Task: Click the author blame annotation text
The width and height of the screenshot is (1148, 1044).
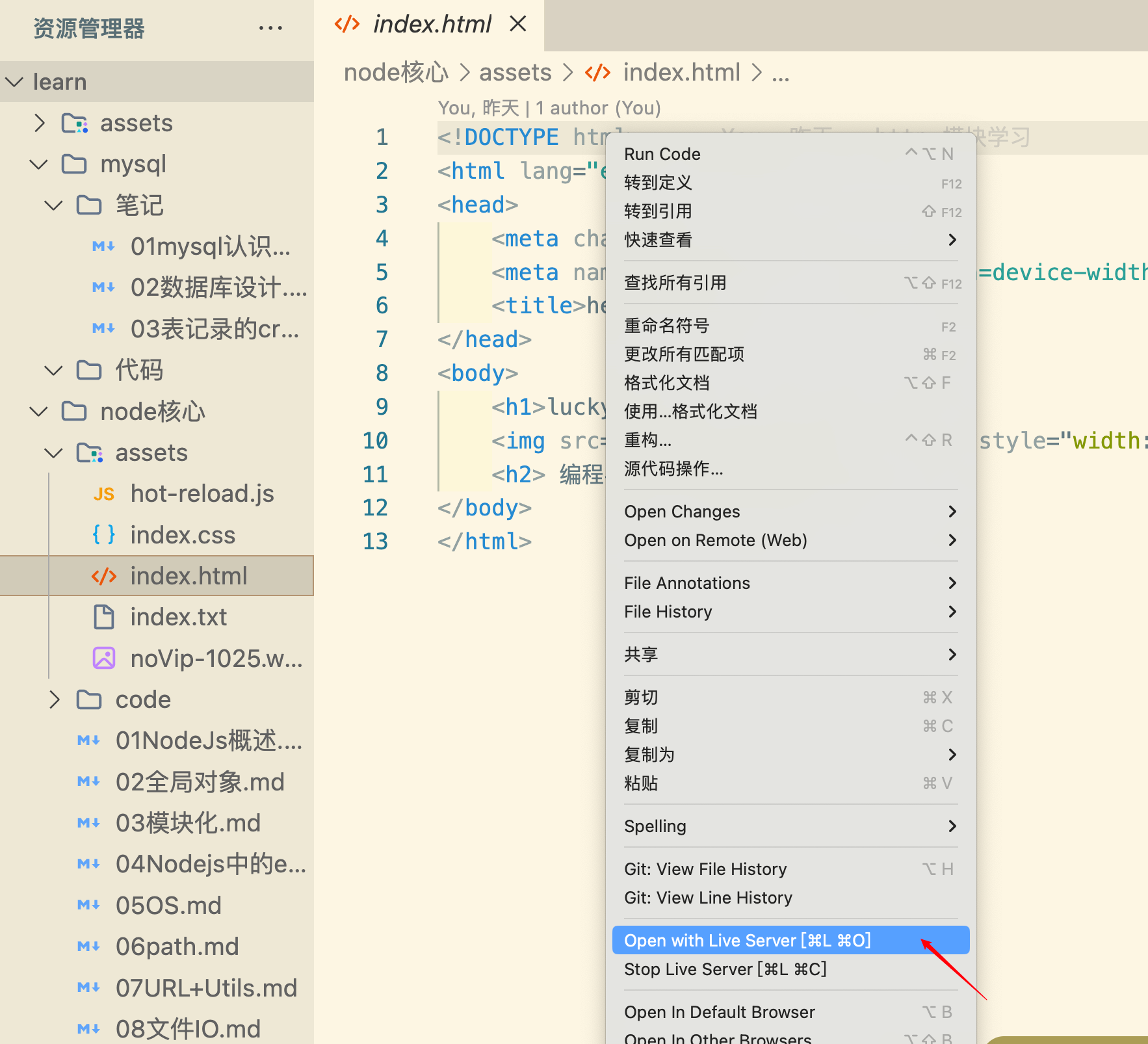Action: [x=549, y=108]
